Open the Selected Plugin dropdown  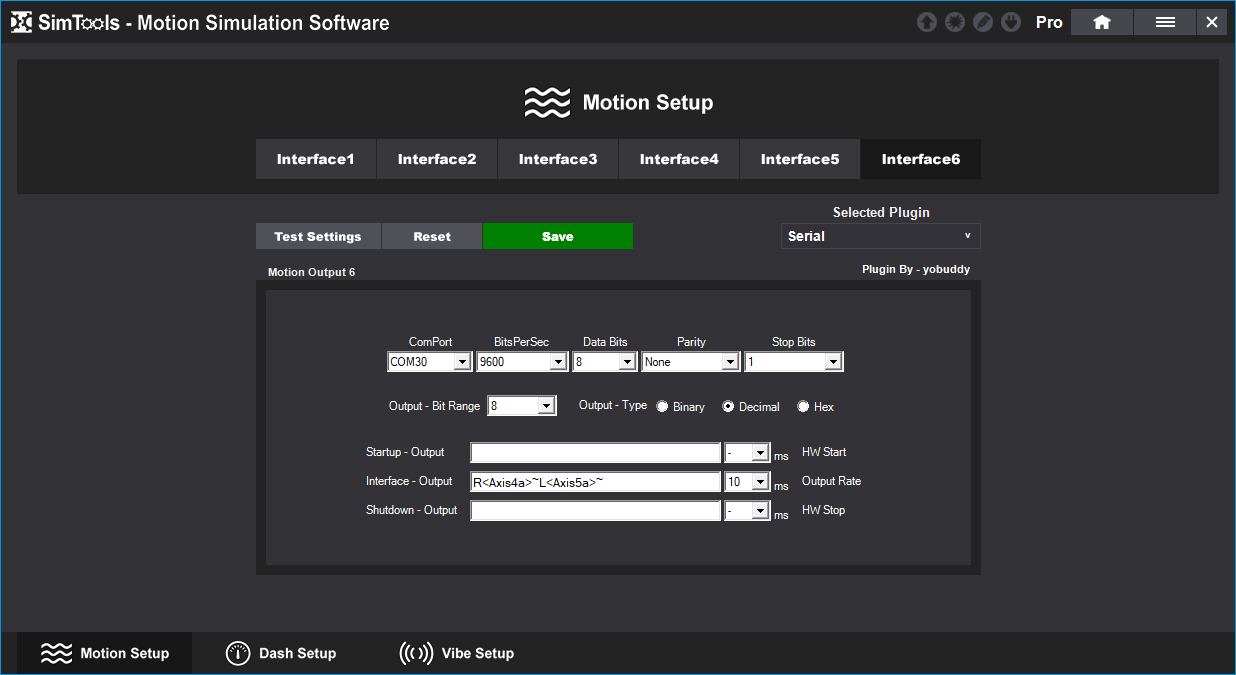pyautogui.click(x=881, y=236)
